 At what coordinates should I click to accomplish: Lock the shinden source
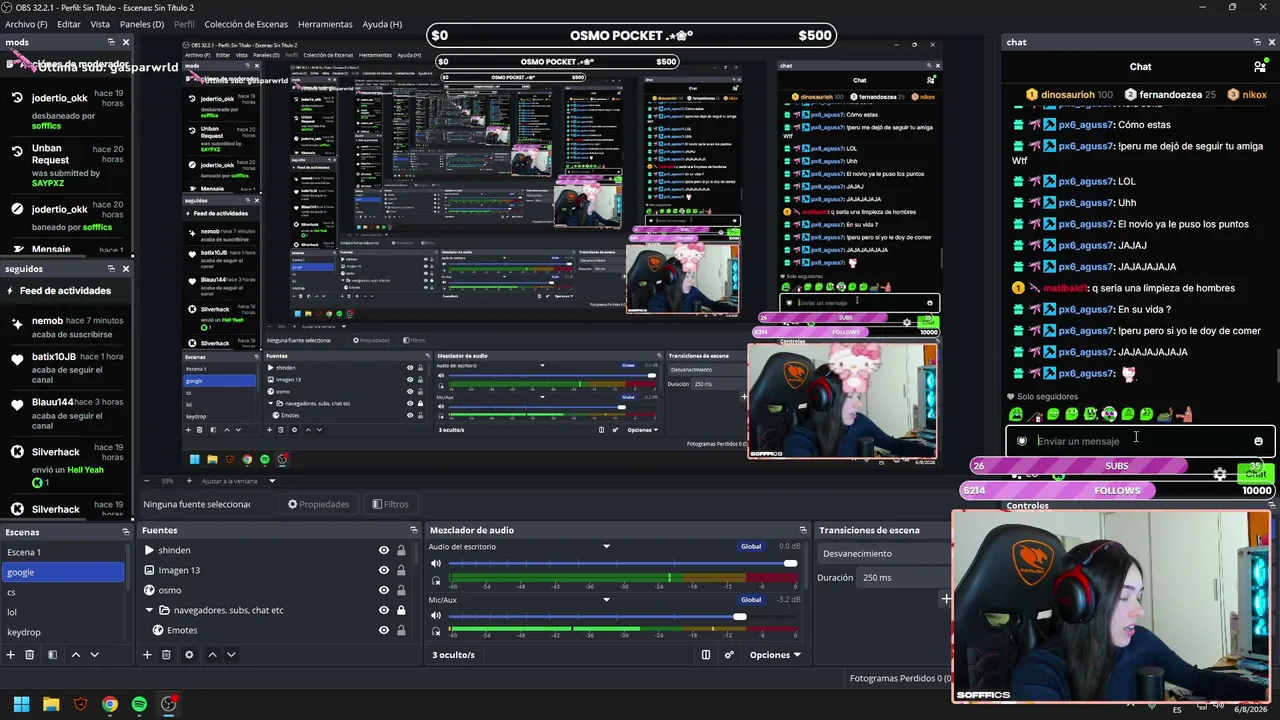point(401,550)
